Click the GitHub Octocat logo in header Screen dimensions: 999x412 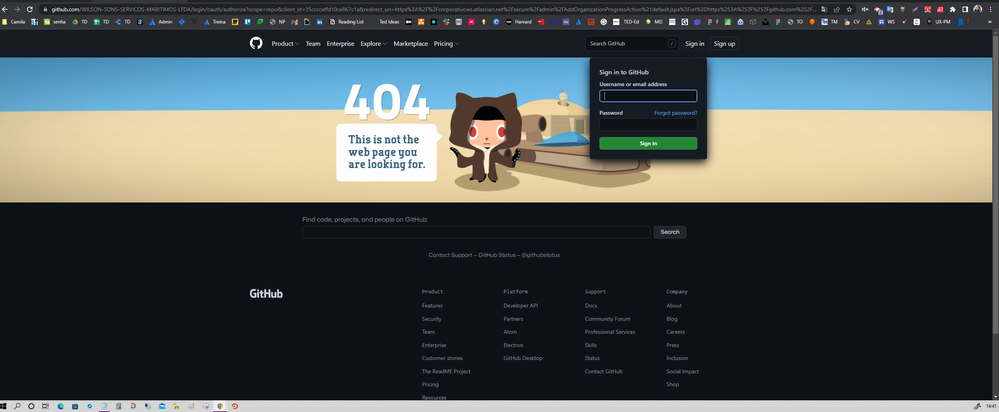pyautogui.click(x=256, y=43)
